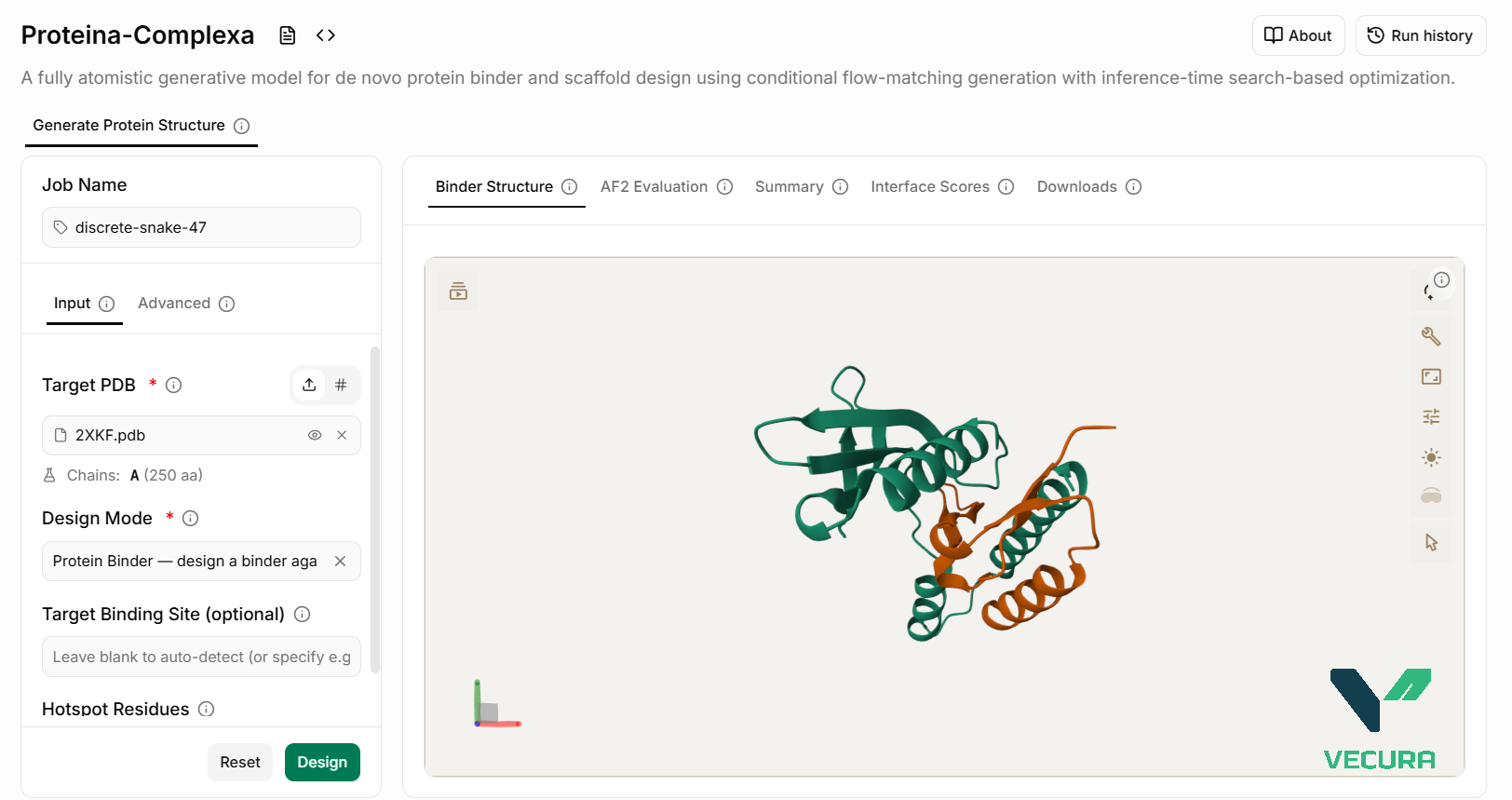Open viewer controls sliders panel
This screenshot has height=800, width=1512.
[x=1431, y=416]
